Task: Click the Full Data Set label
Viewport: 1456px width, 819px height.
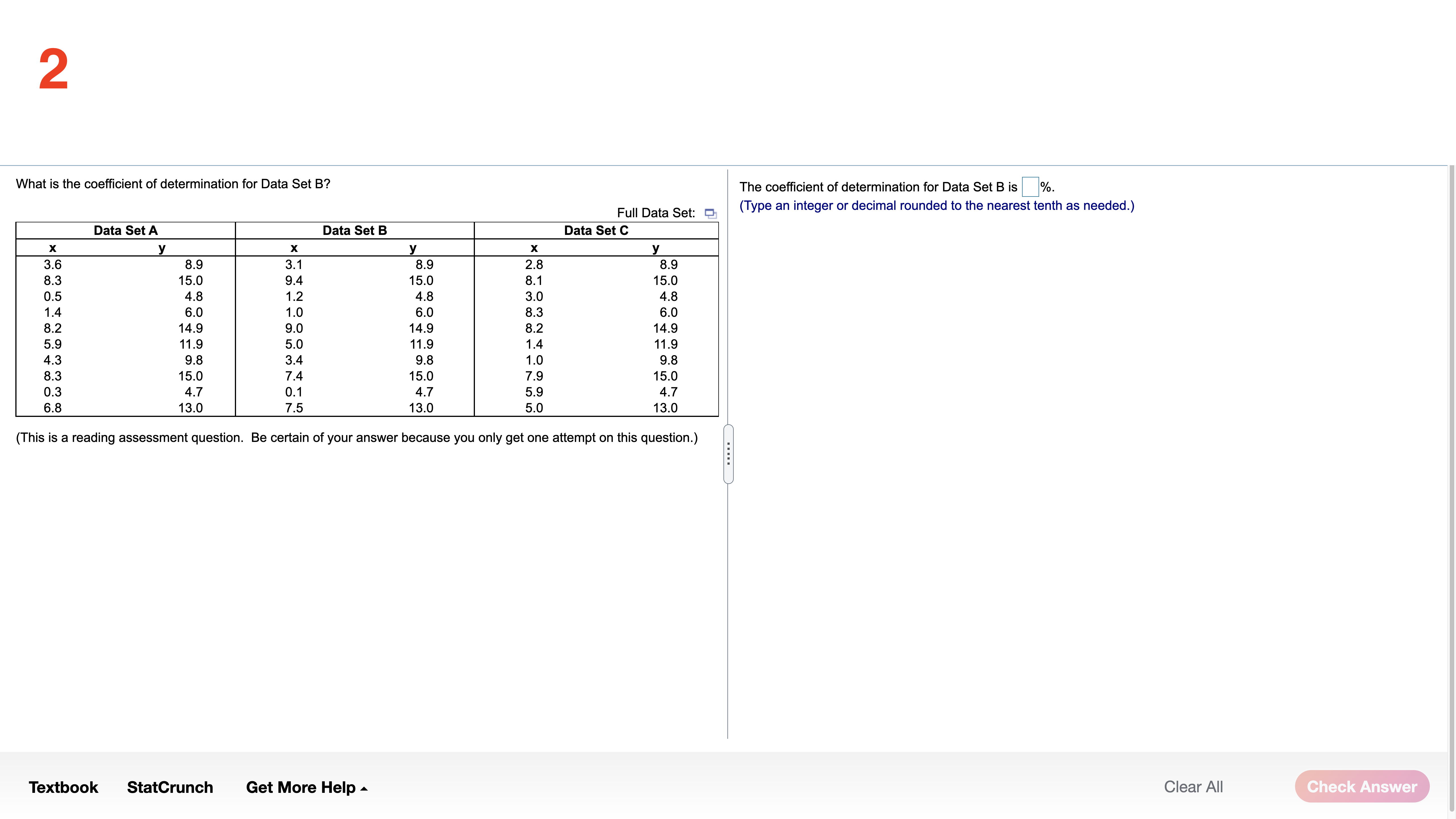Action: pyautogui.click(x=656, y=212)
